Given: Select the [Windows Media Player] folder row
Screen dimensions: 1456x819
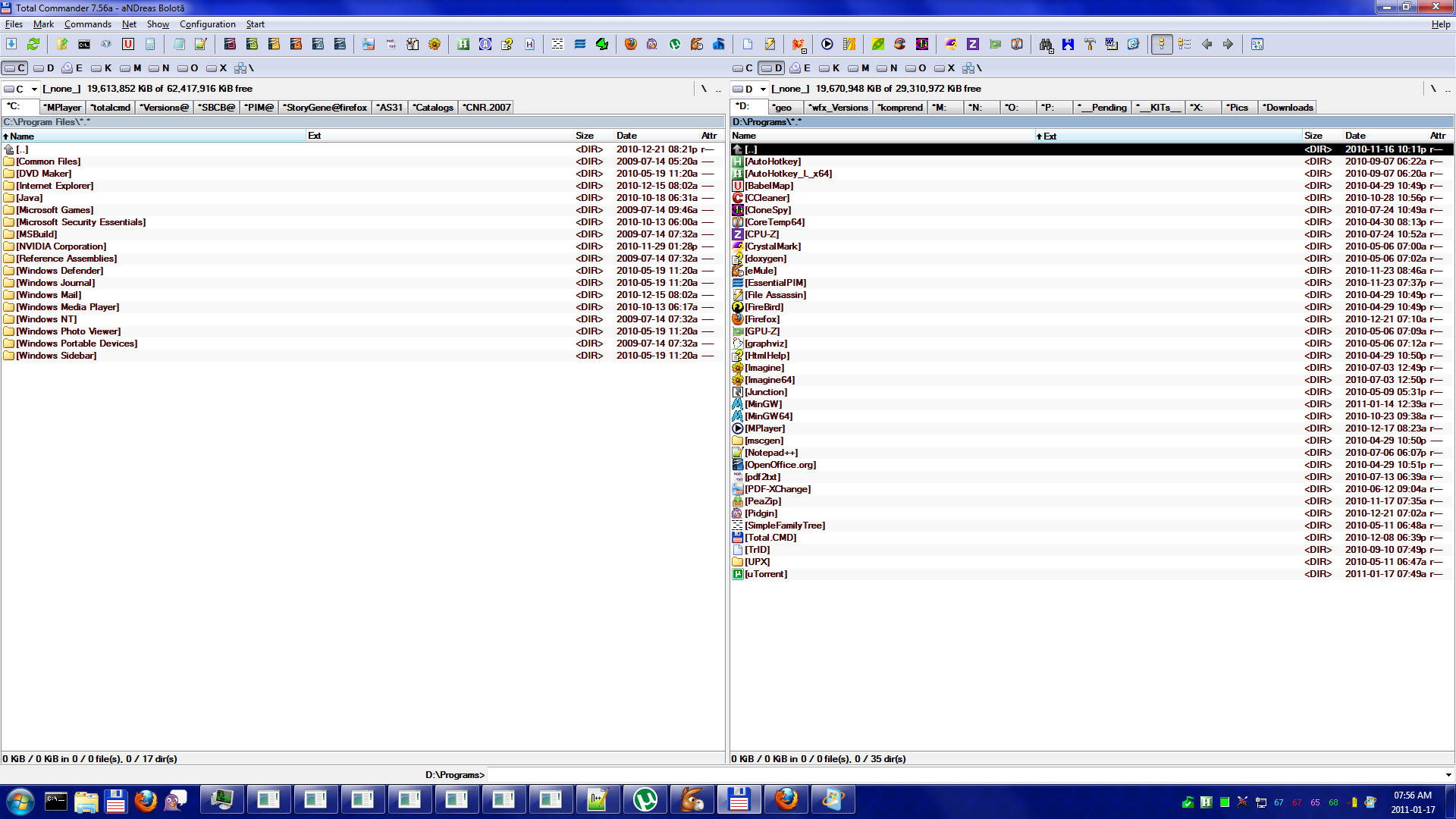Looking at the screenshot, I should point(362,307).
